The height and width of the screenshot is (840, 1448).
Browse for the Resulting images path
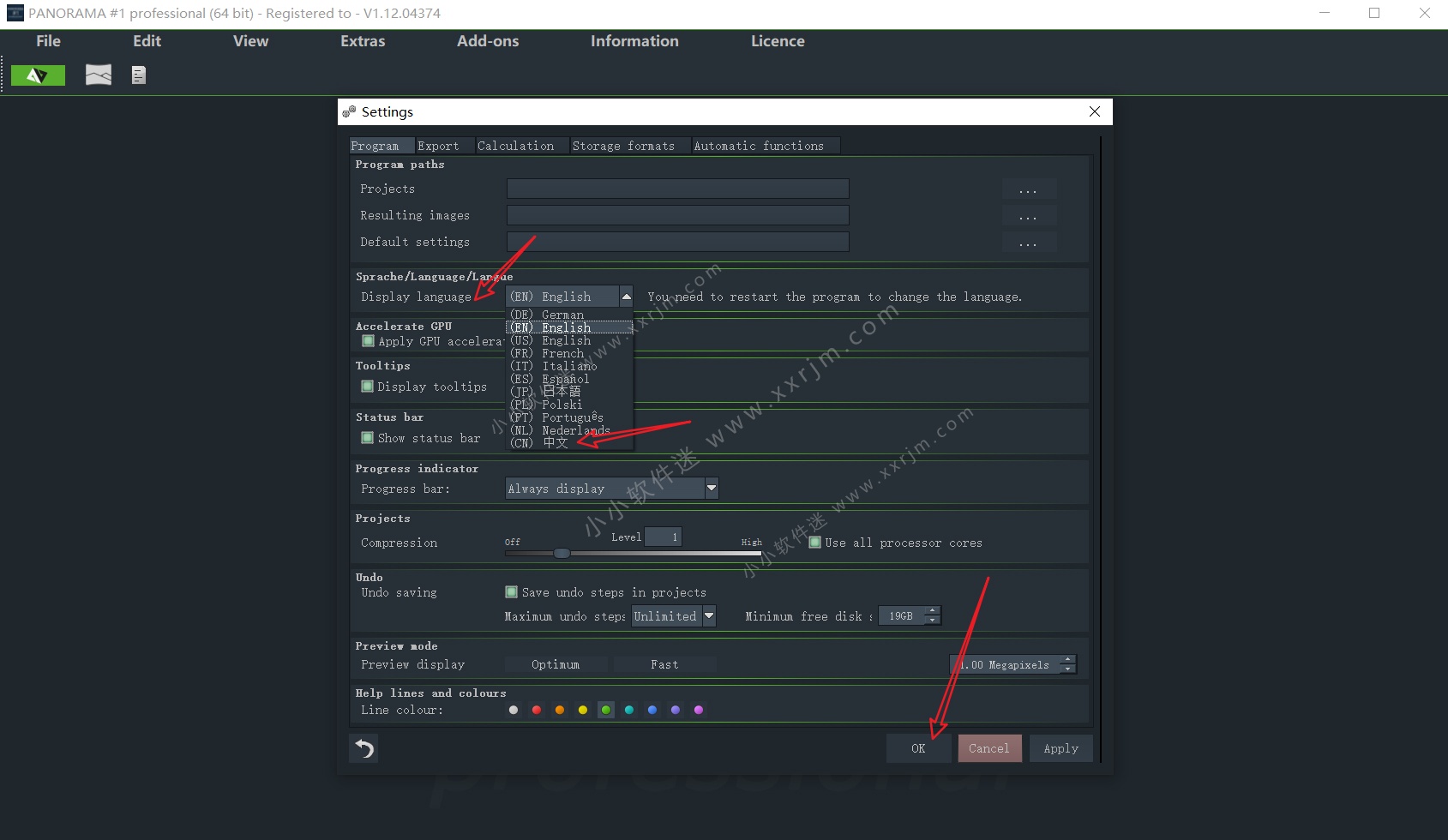point(1028,216)
